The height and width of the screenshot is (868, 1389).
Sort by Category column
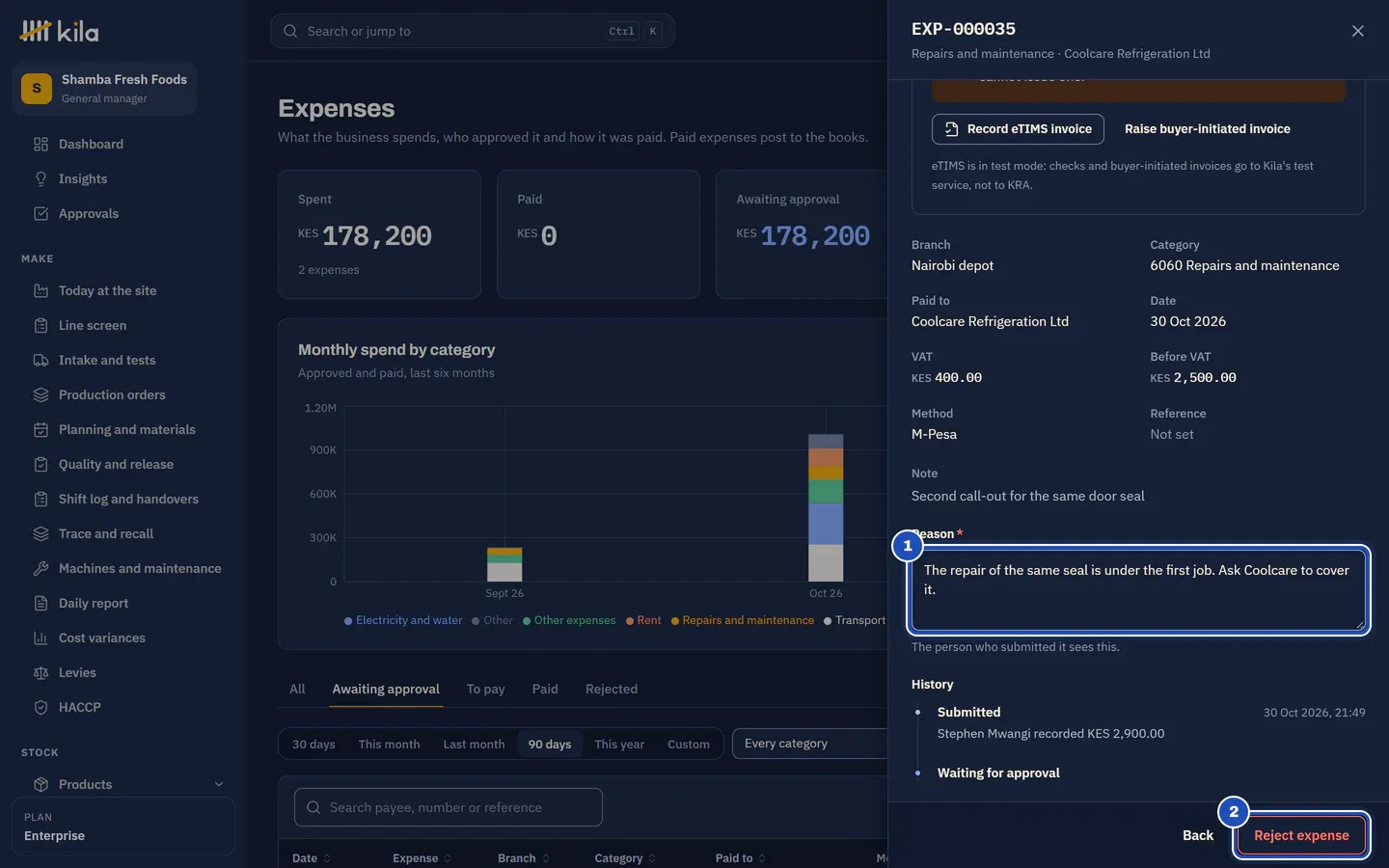625,858
